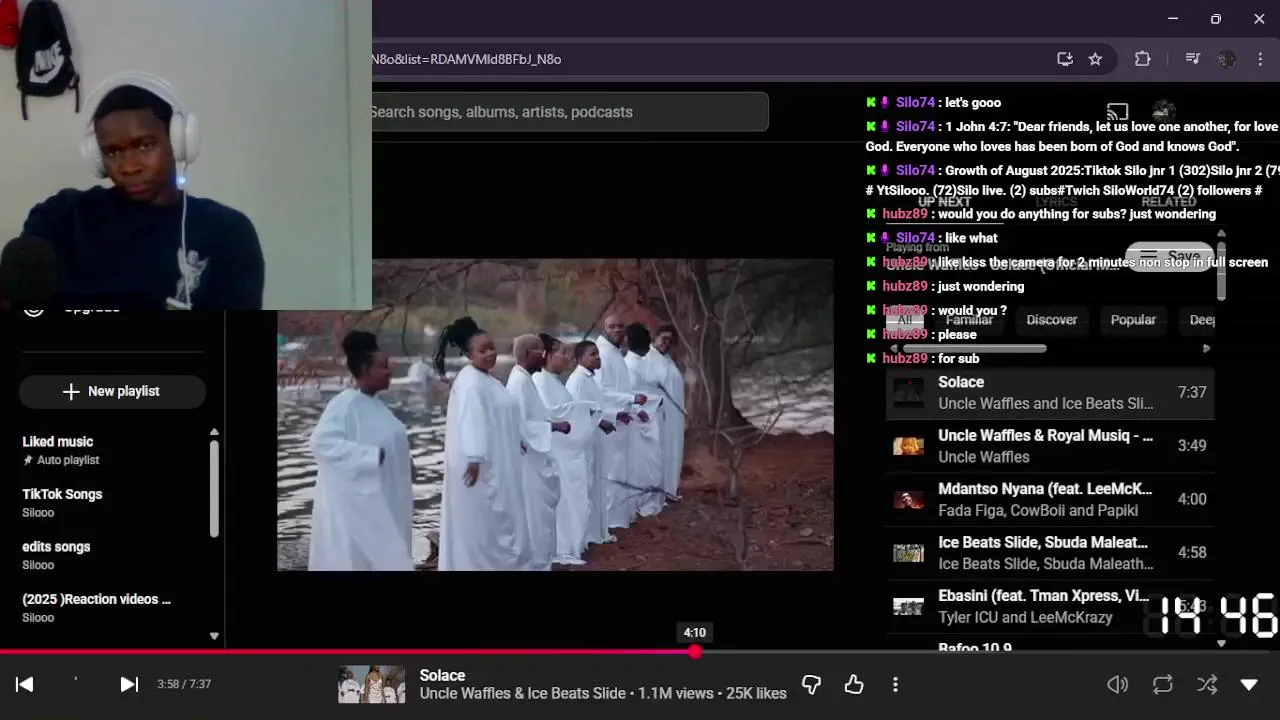Play Solace in the queue list
Viewport: 1280px width, 720px height.
click(x=1050, y=393)
